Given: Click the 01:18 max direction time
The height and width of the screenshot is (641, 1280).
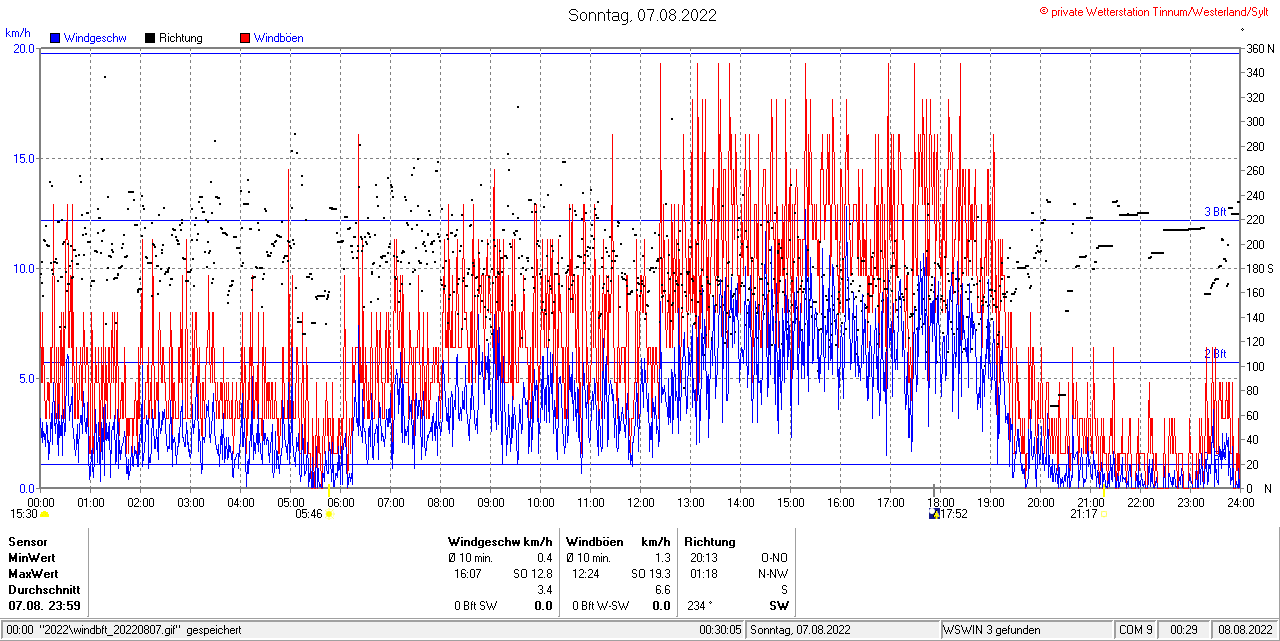Looking at the screenshot, I should coord(705,574).
